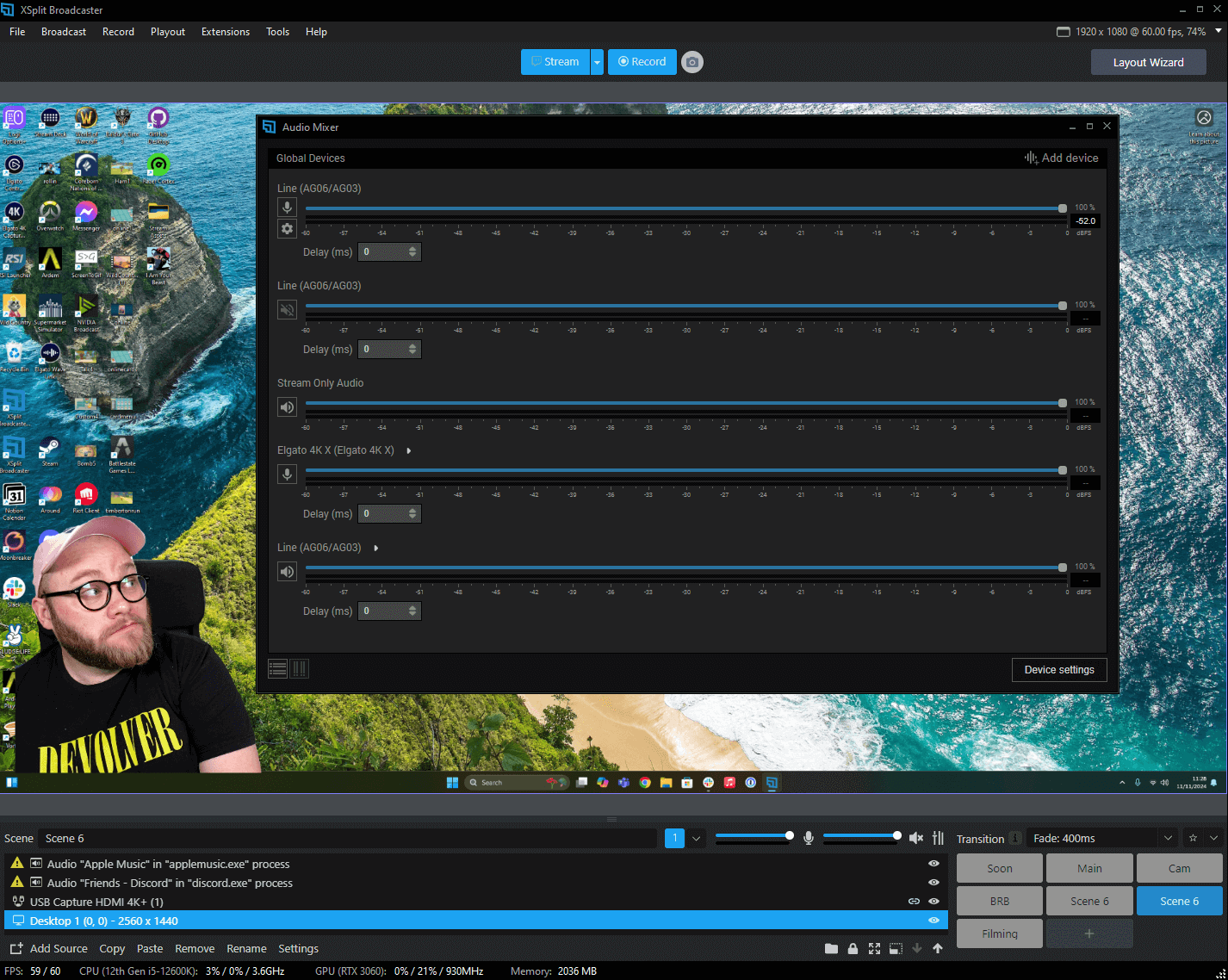The width and height of the screenshot is (1228, 980).
Task: Hide the USB Capture HDMI 4K+ source with the eye
Action: [x=933, y=902]
